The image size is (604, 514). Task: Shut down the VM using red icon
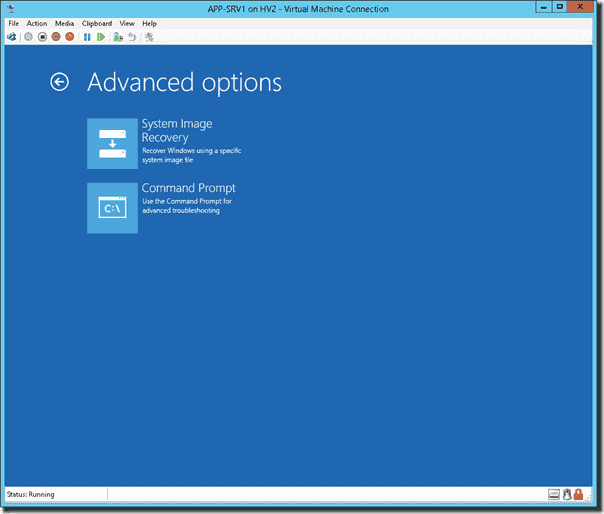[x=56, y=37]
